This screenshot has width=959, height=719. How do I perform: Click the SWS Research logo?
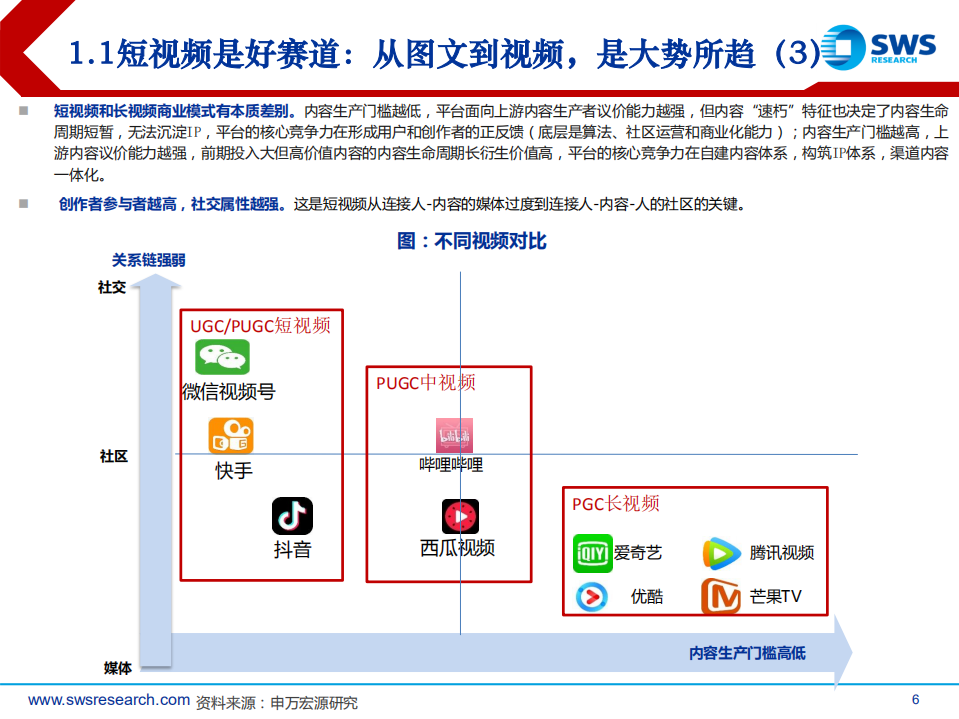click(886, 47)
